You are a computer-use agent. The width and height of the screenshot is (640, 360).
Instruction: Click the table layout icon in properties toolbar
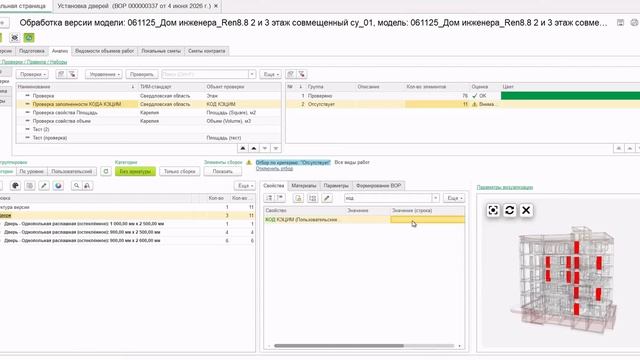point(313,198)
